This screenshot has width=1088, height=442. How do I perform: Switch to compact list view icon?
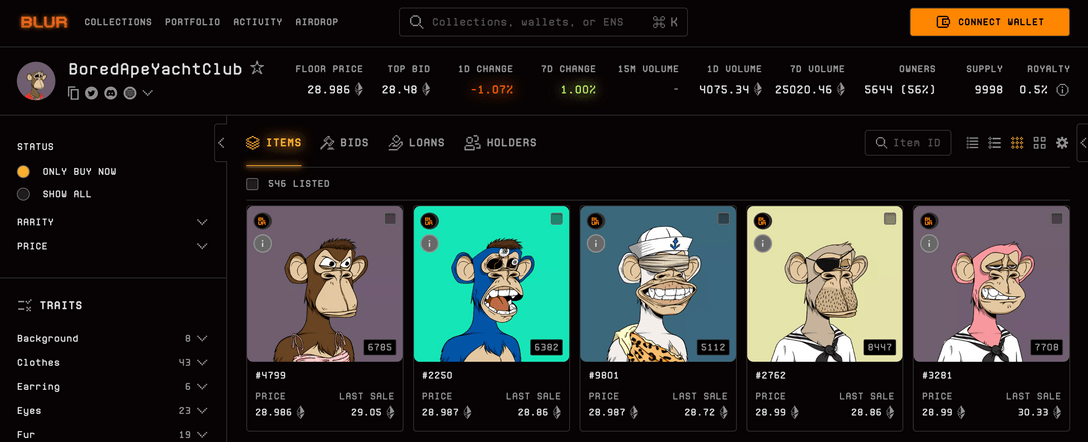pyautogui.click(x=972, y=143)
